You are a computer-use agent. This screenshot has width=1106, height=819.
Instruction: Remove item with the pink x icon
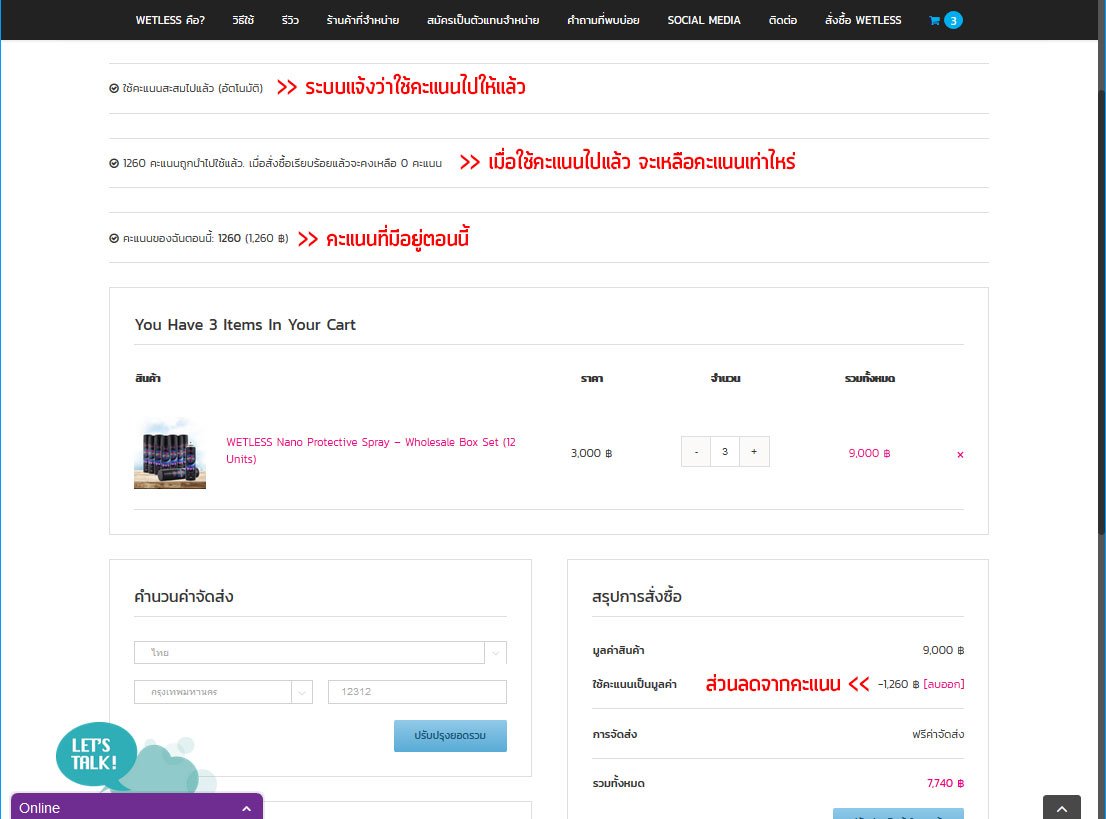click(x=960, y=454)
